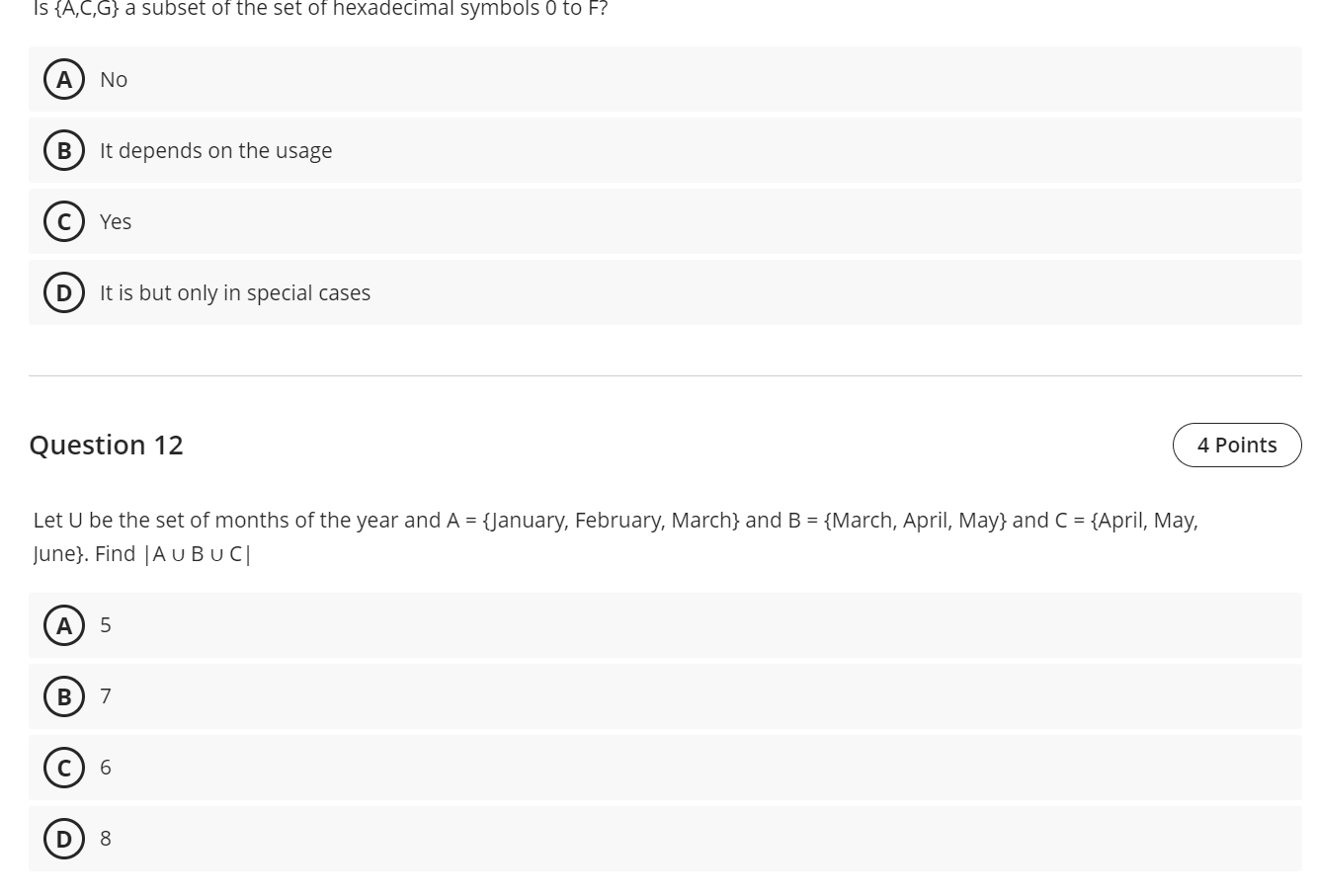
Task: Click the hexadecimal subset question text
Action: pyautogui.click(x=316, y=10)
